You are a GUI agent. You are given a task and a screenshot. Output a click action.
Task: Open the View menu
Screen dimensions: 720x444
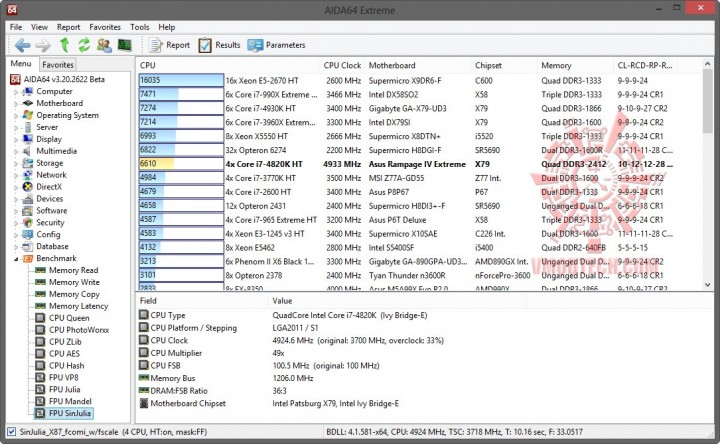[x=39, y=27]
